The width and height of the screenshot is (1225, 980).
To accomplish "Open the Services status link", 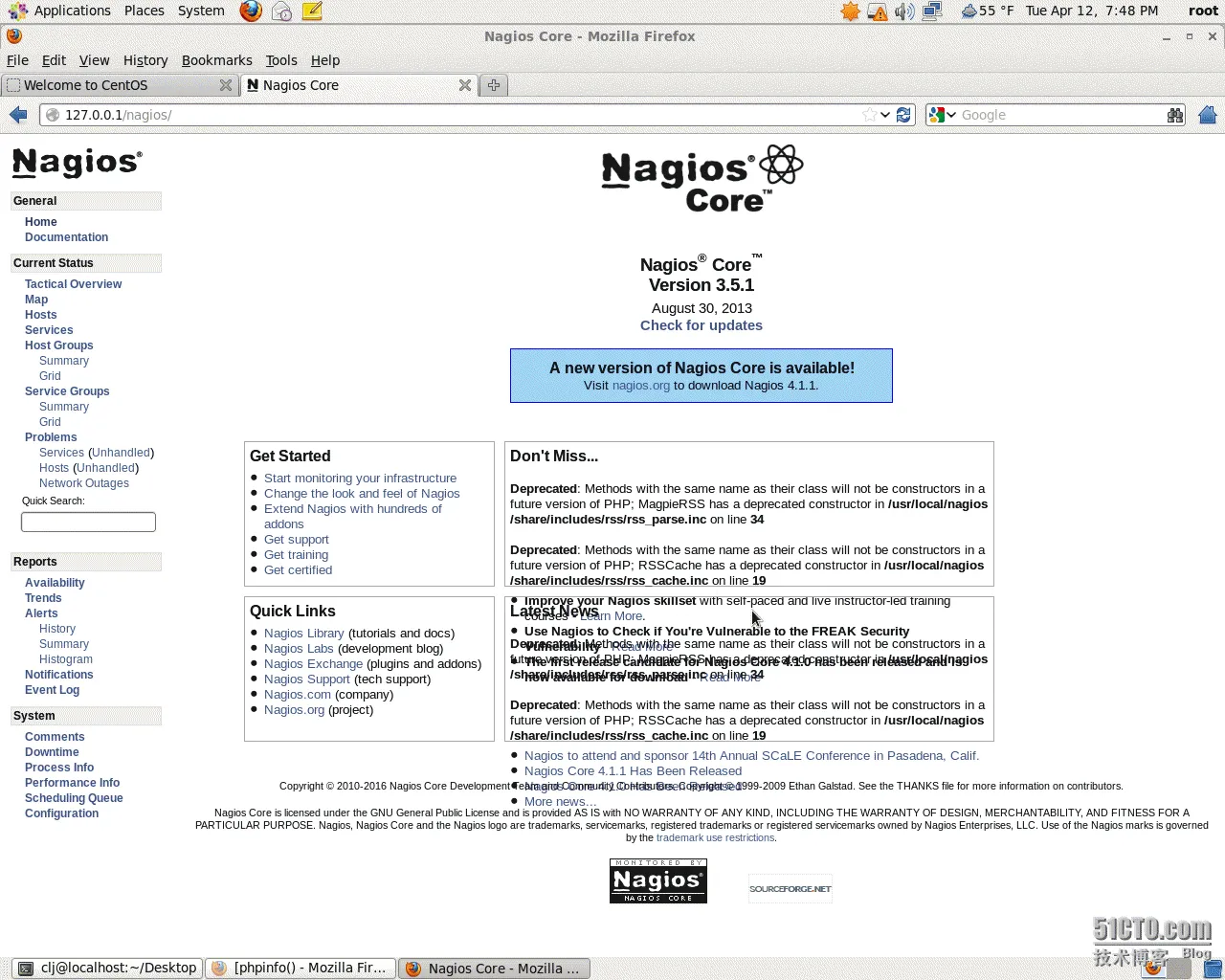I will 49,330.
